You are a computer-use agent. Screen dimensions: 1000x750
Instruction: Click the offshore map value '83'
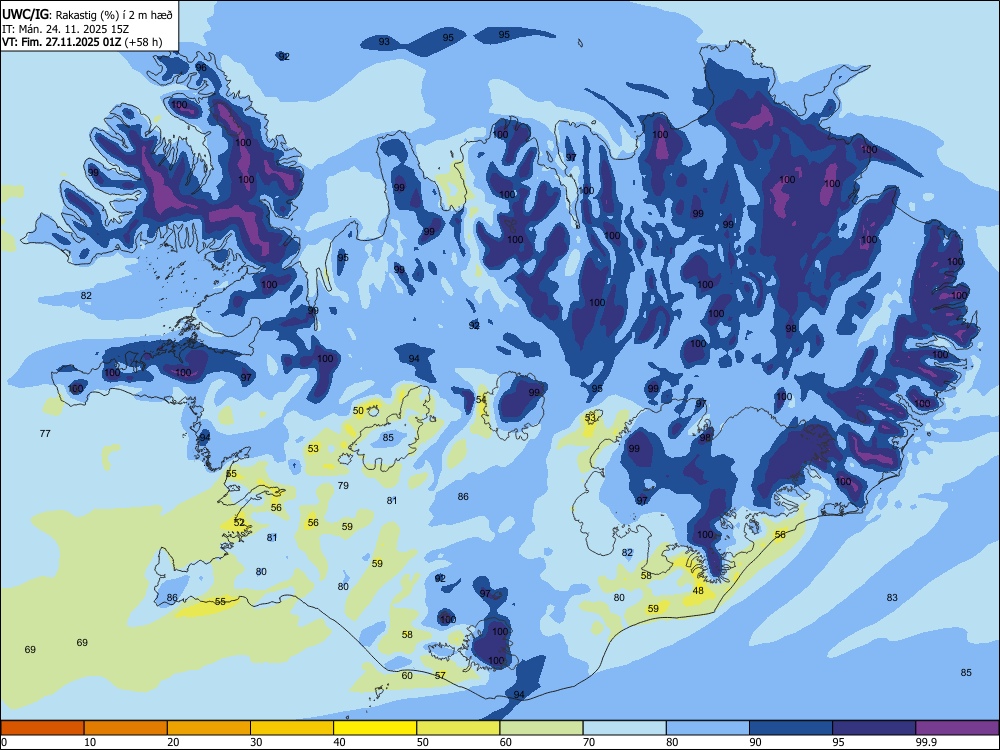point(892,598)
